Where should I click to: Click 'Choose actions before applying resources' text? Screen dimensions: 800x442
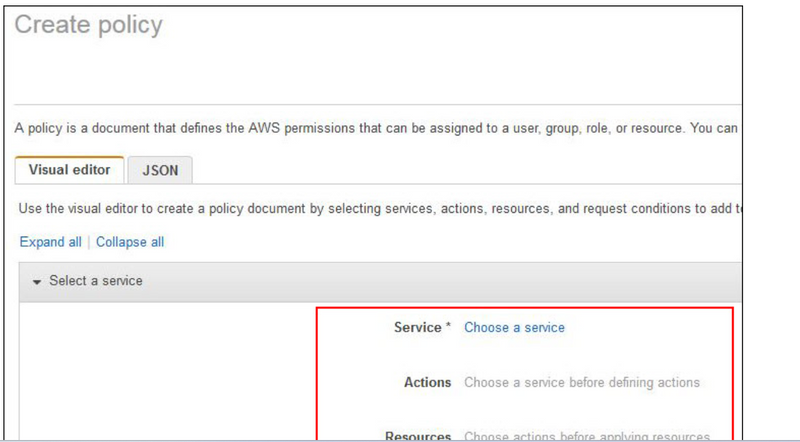click(x=587, y=436)
